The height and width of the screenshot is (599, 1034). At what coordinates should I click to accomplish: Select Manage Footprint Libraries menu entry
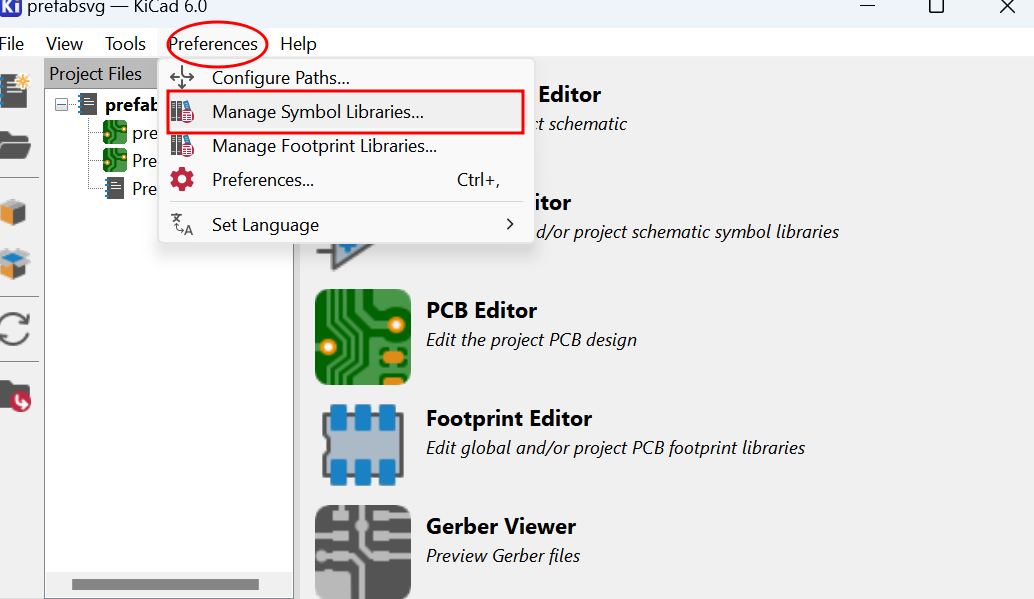[x=324, y=146]
